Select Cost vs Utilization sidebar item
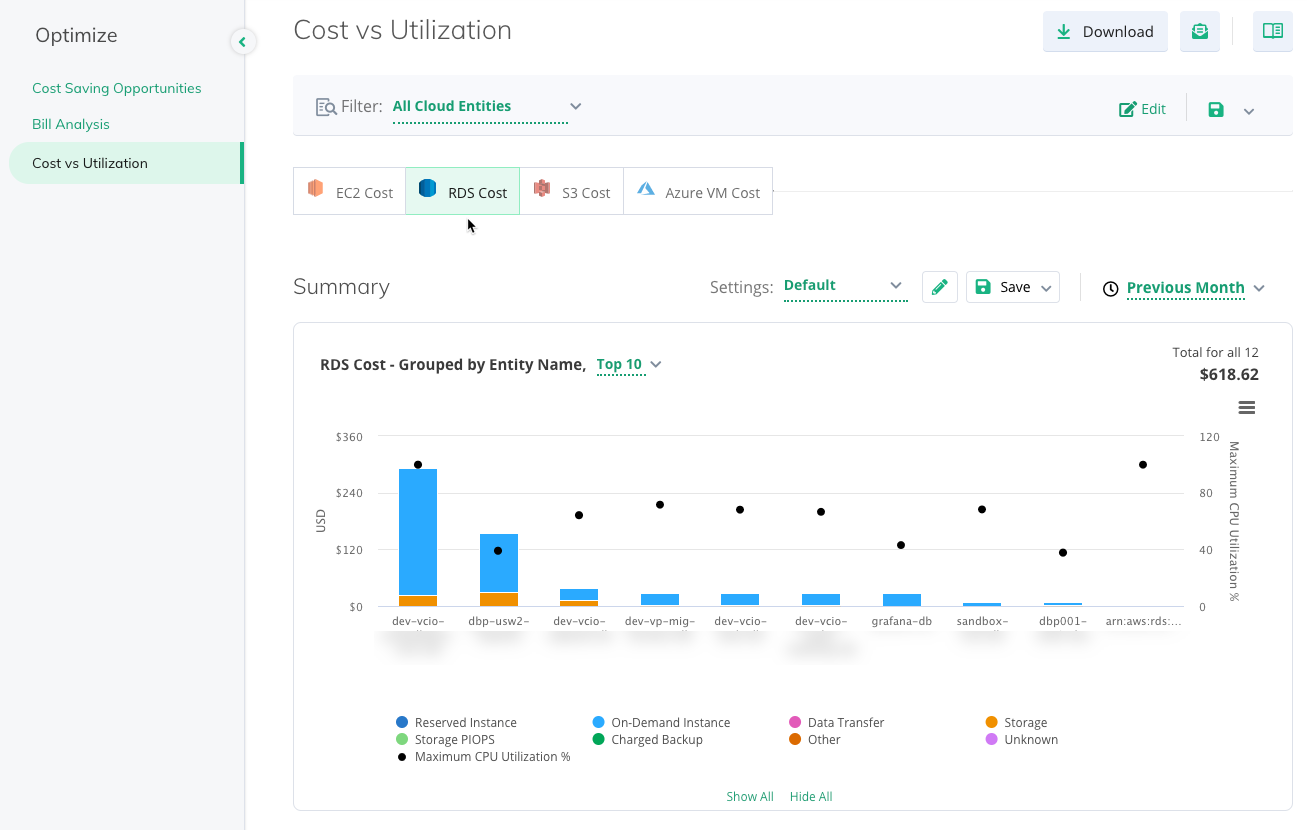This screenshot has width=1307, height=830. [126, 163]
